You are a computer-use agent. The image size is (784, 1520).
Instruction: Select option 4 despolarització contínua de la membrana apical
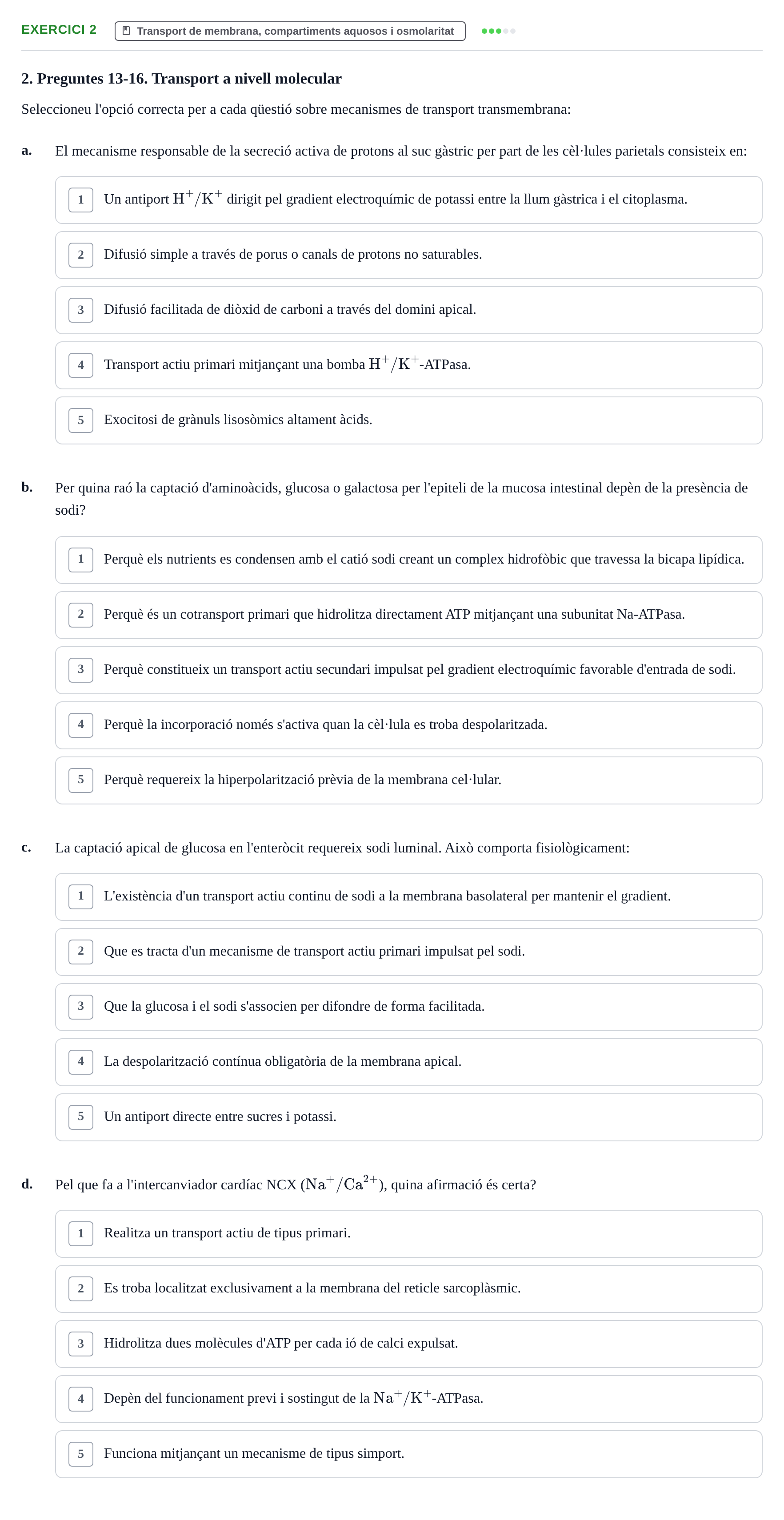click(408, 1062)
